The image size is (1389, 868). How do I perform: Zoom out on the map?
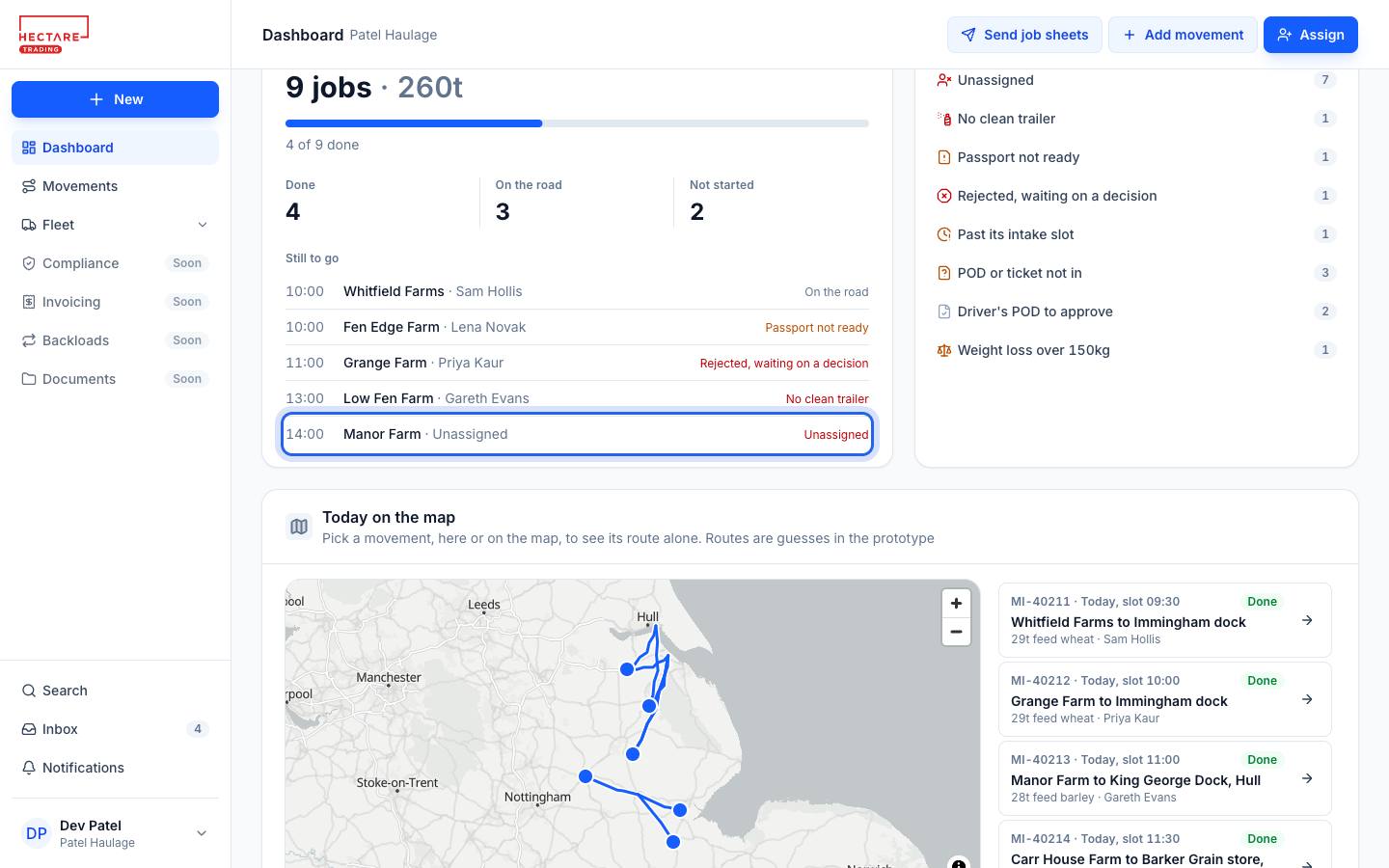click(x=956, y=632)
